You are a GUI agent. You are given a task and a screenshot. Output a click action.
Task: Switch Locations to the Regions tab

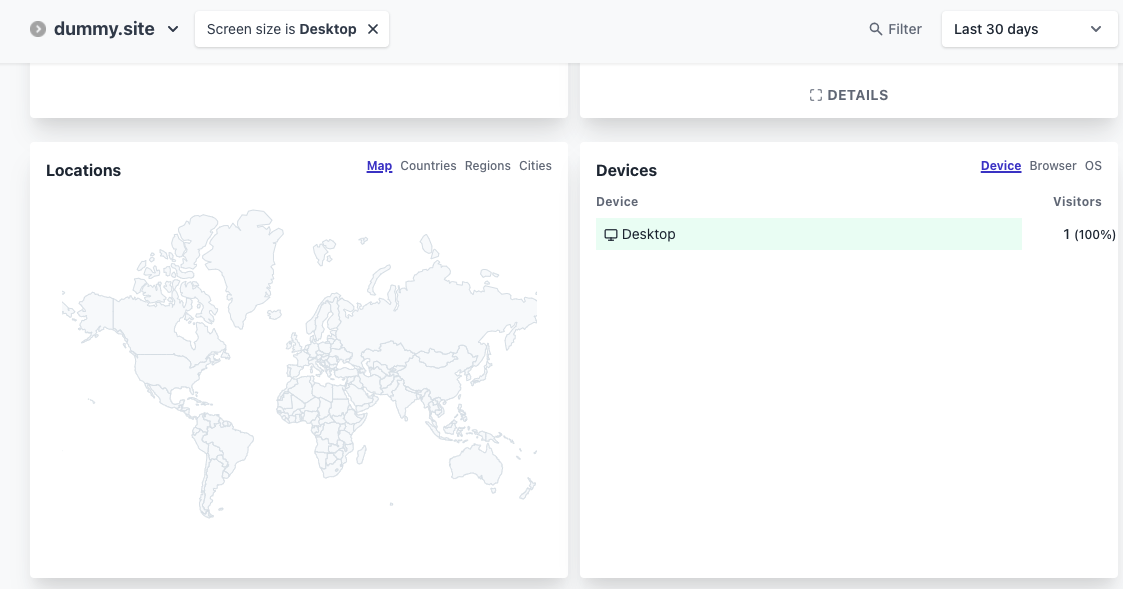[x=488, y=166]
